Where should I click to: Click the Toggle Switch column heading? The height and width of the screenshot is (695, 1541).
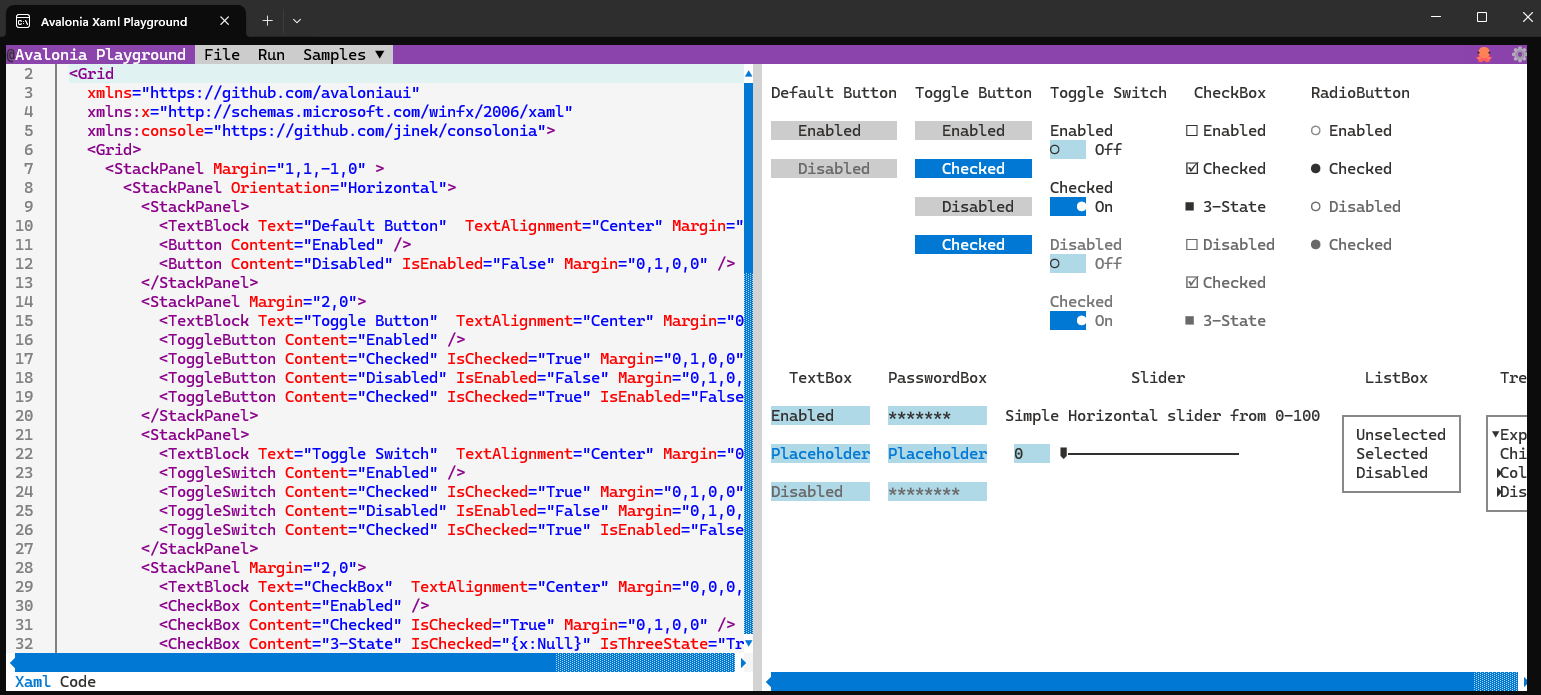[1108, 93]
